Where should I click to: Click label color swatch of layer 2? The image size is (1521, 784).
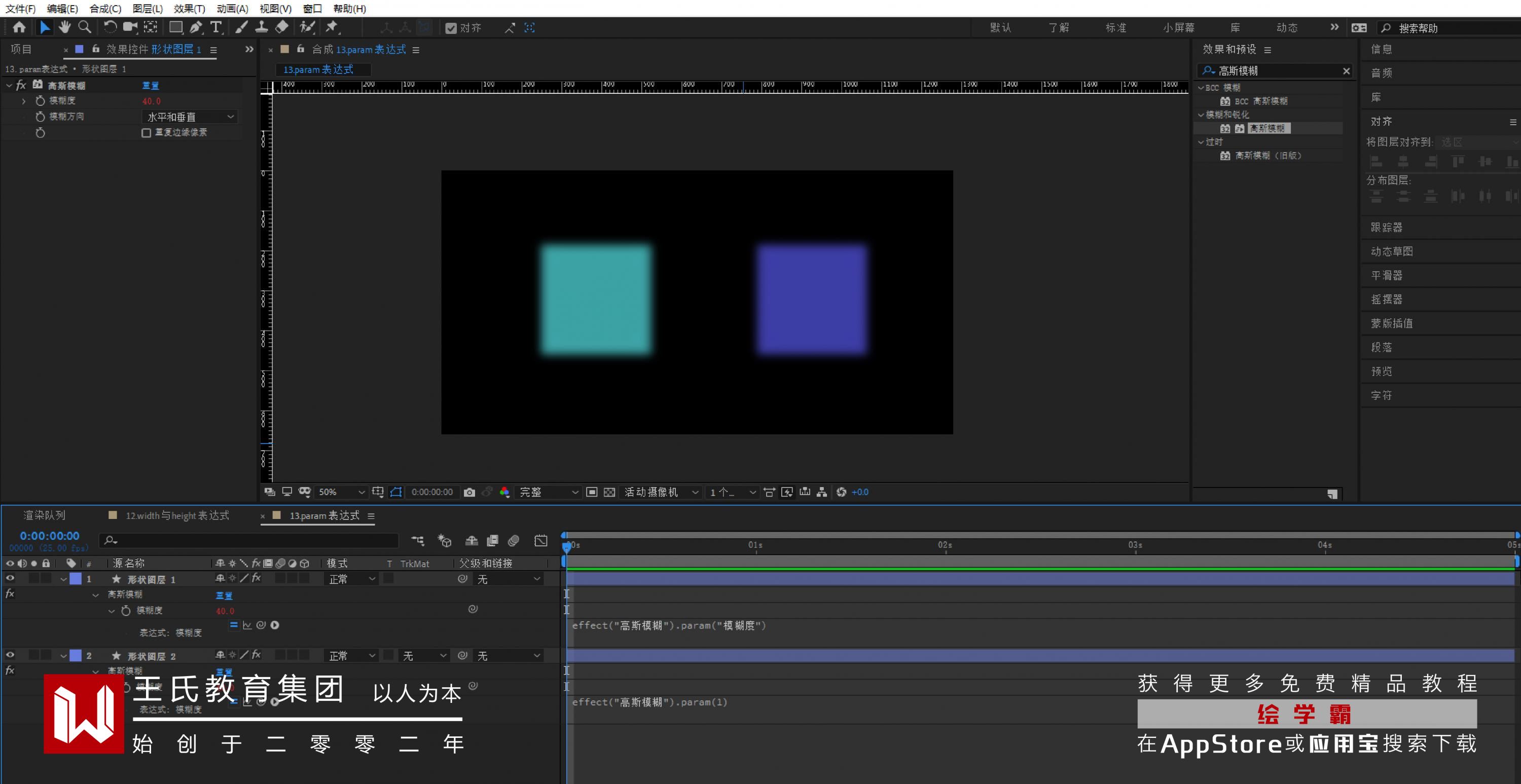(76, 655)
